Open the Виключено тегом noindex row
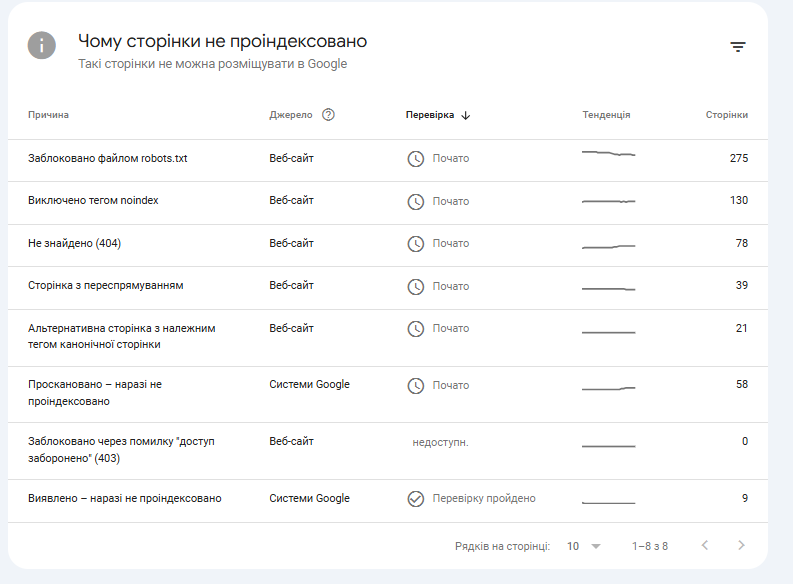 [93, 201]
